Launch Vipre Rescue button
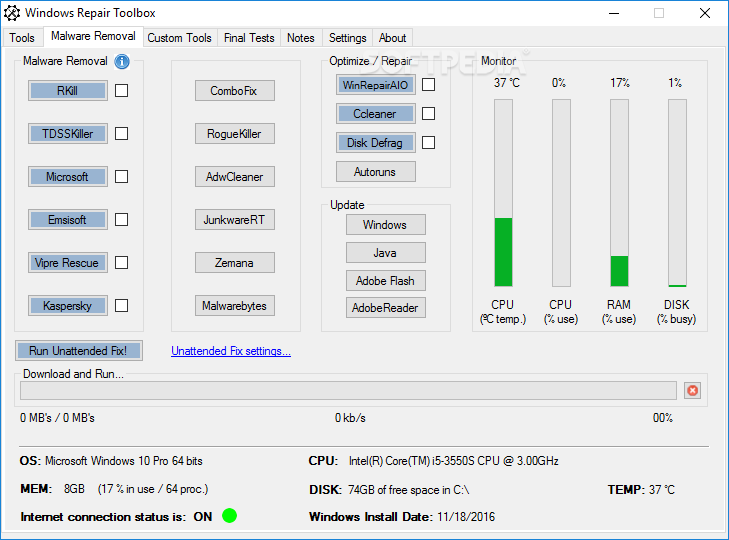 click(68, 262)
